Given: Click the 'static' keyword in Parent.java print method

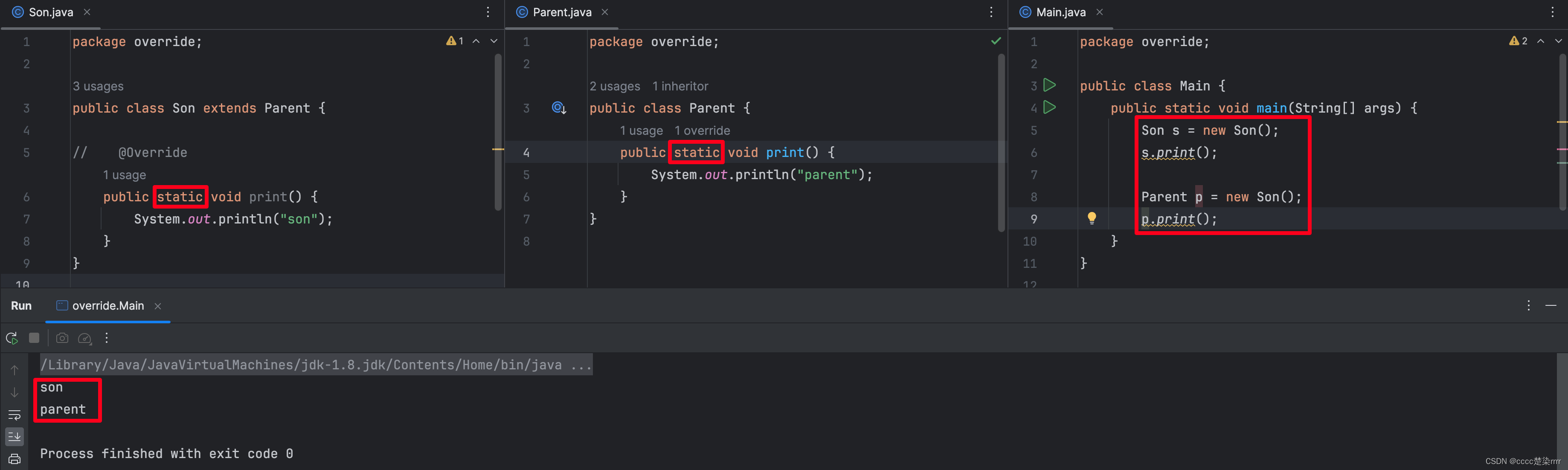Looking at the screenshot, I should 697,152.
